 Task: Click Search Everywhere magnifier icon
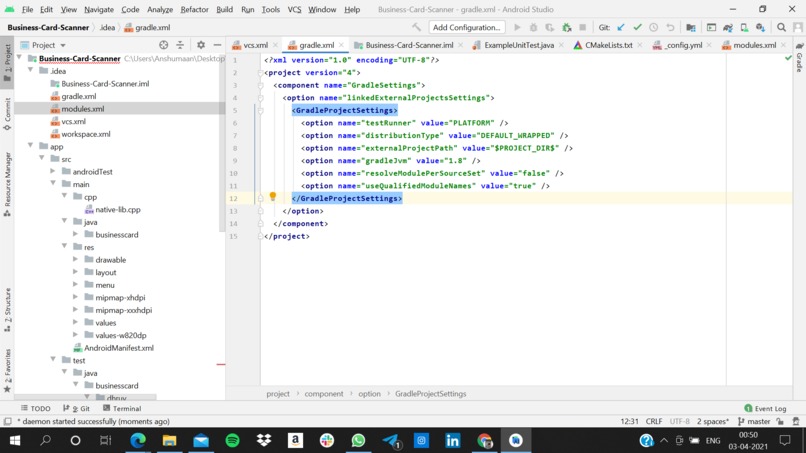click(x=781, y=27)
